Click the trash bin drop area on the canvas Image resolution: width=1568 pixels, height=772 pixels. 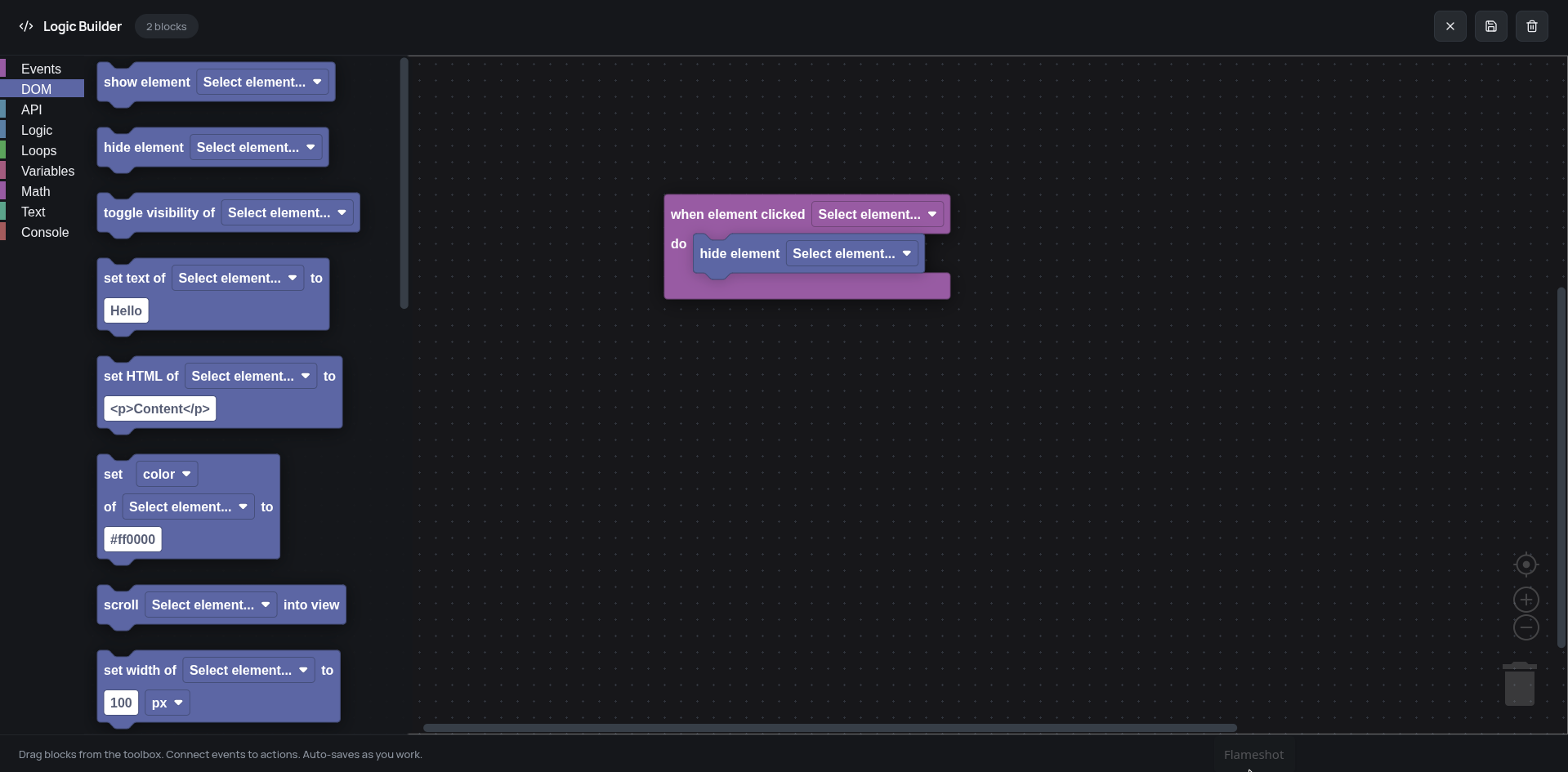click(x=1520, y=685)
